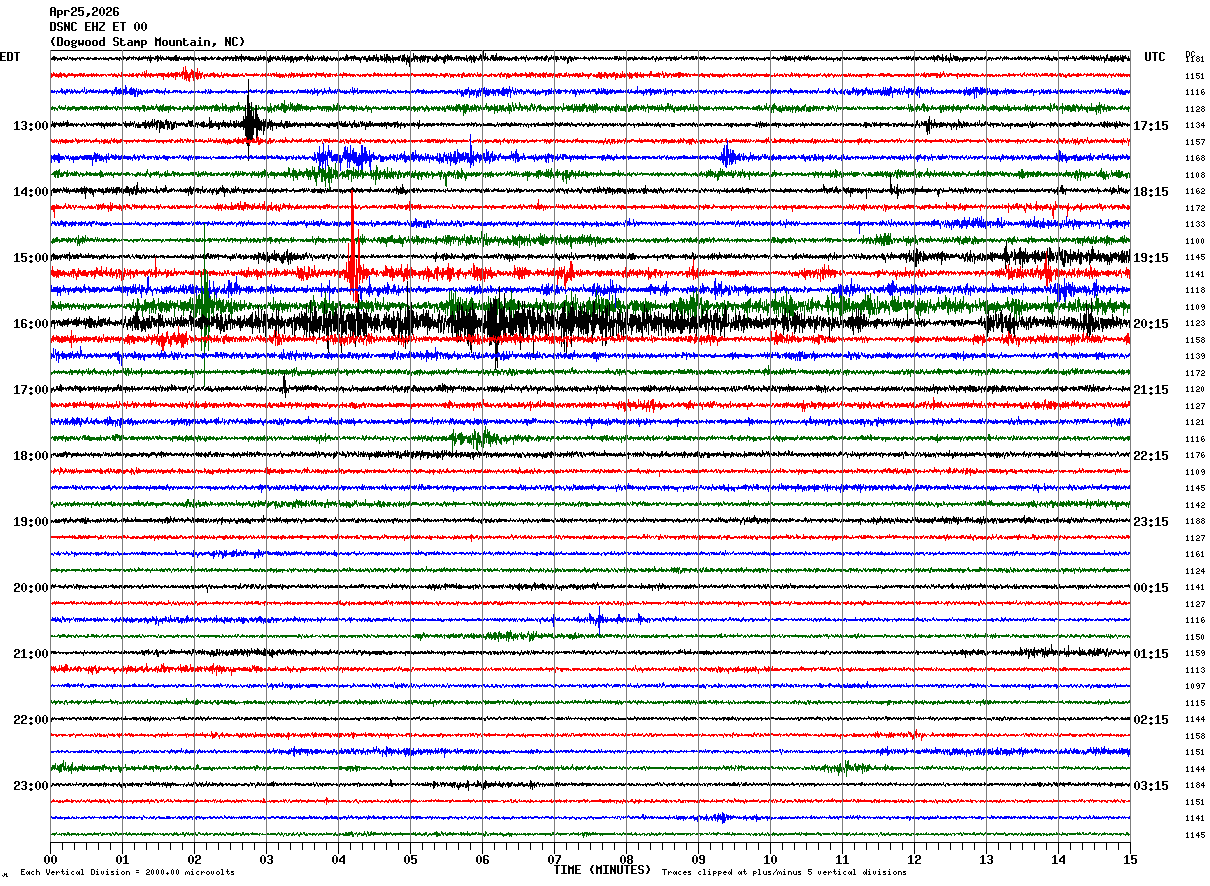Click the 18:15 UTC time label
The height and width of the screenshot is (886, 1210).
(x=1151, y=192)
